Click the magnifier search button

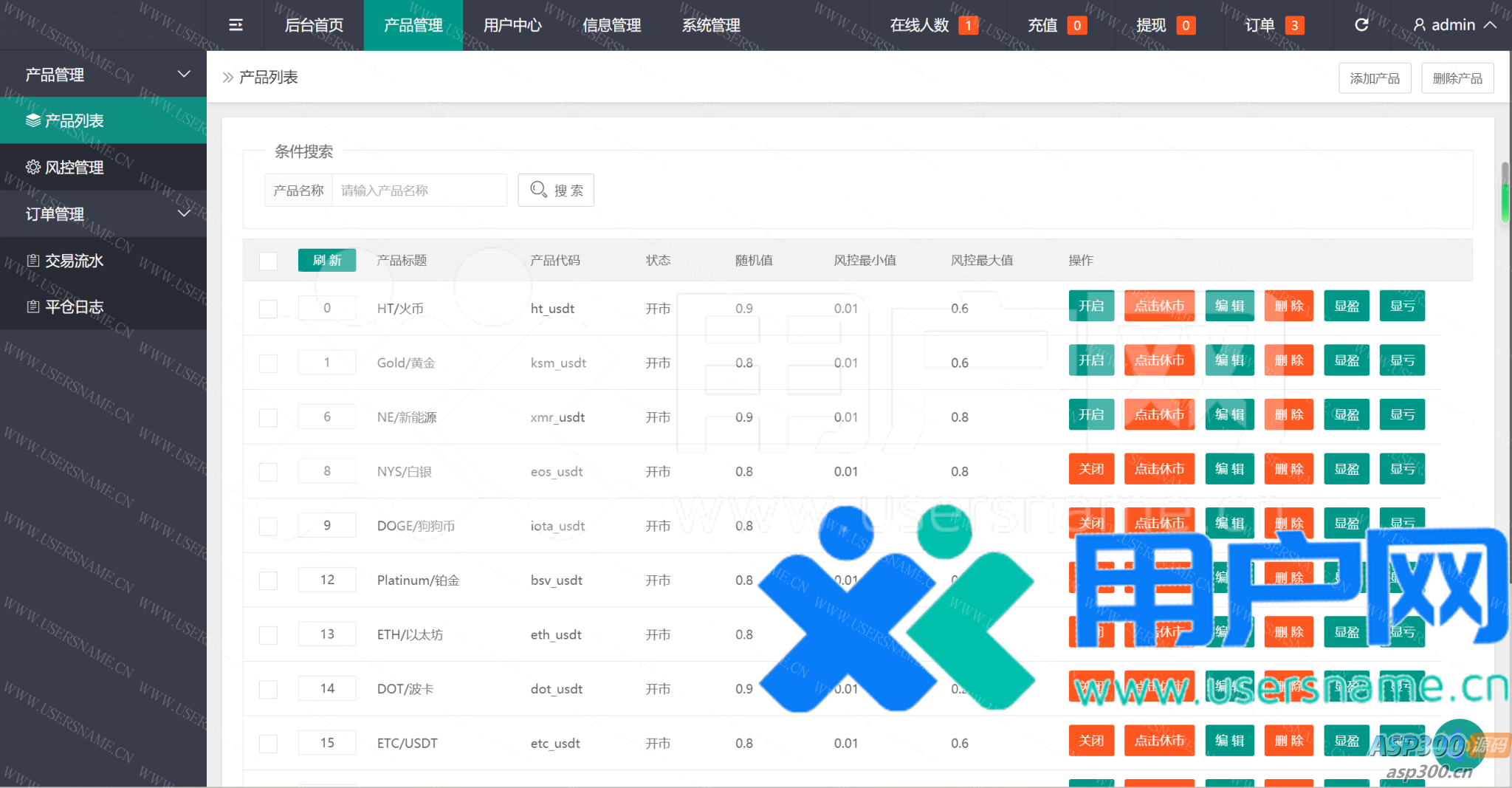[556, 191]
